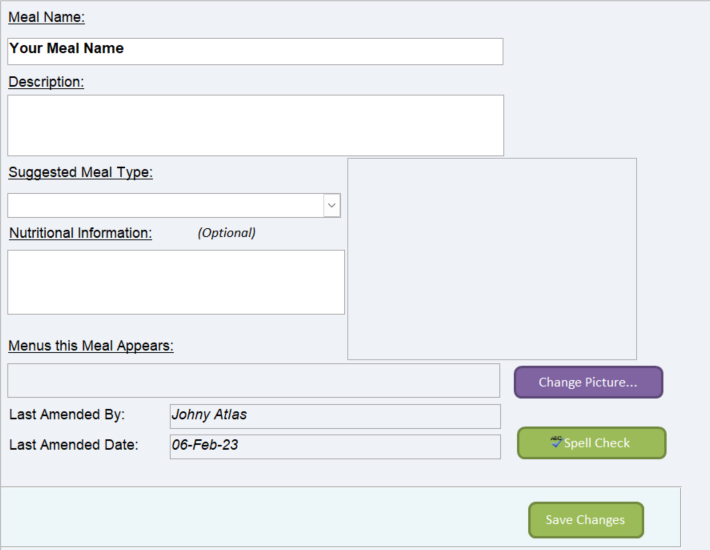This screenshot has height=550, width=710.
Task: Click the Suggested Meal Type combo box field
Action: [174, 206]
